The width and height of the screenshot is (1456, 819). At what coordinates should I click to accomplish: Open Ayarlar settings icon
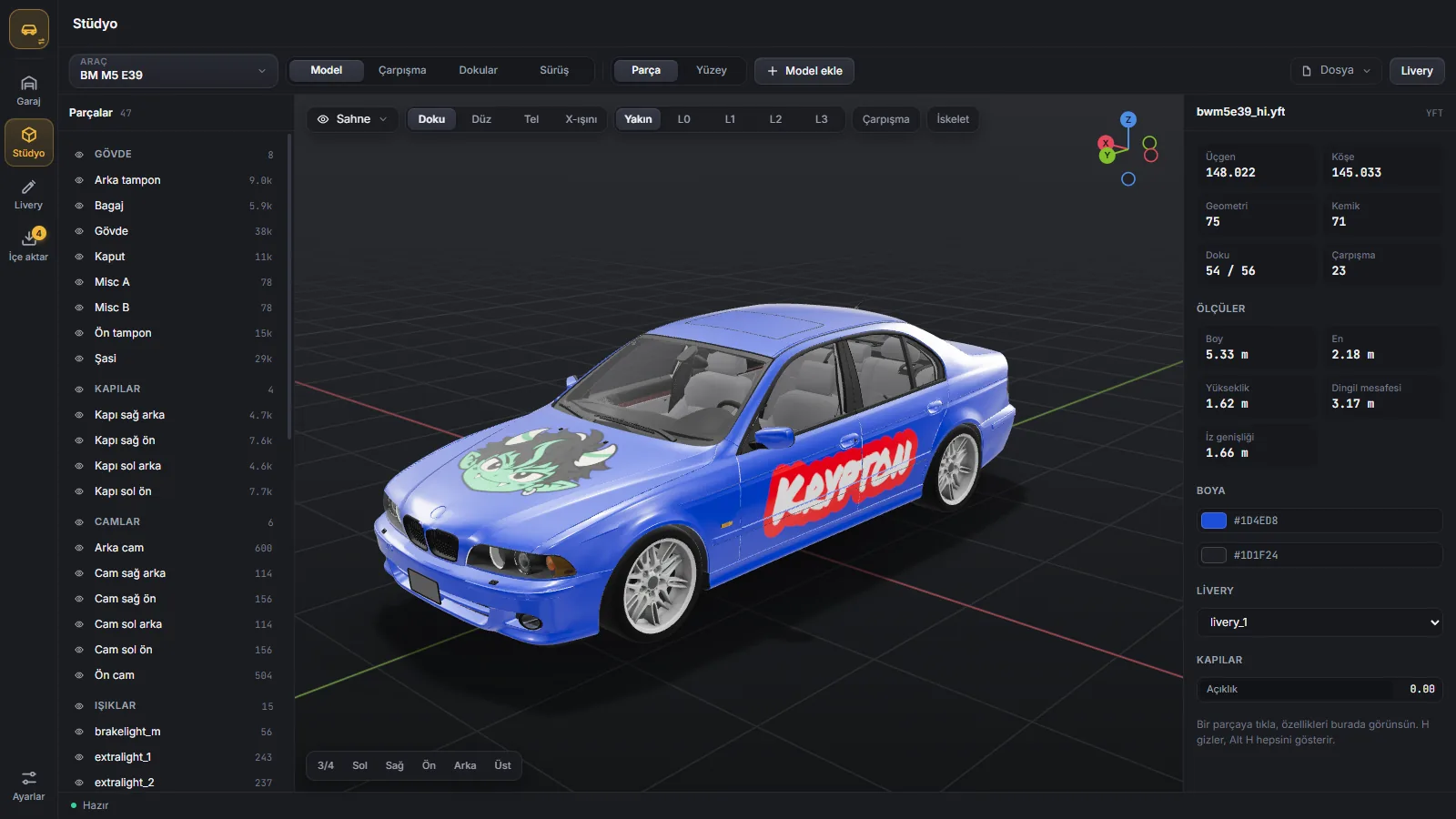[x=28, y=785]
